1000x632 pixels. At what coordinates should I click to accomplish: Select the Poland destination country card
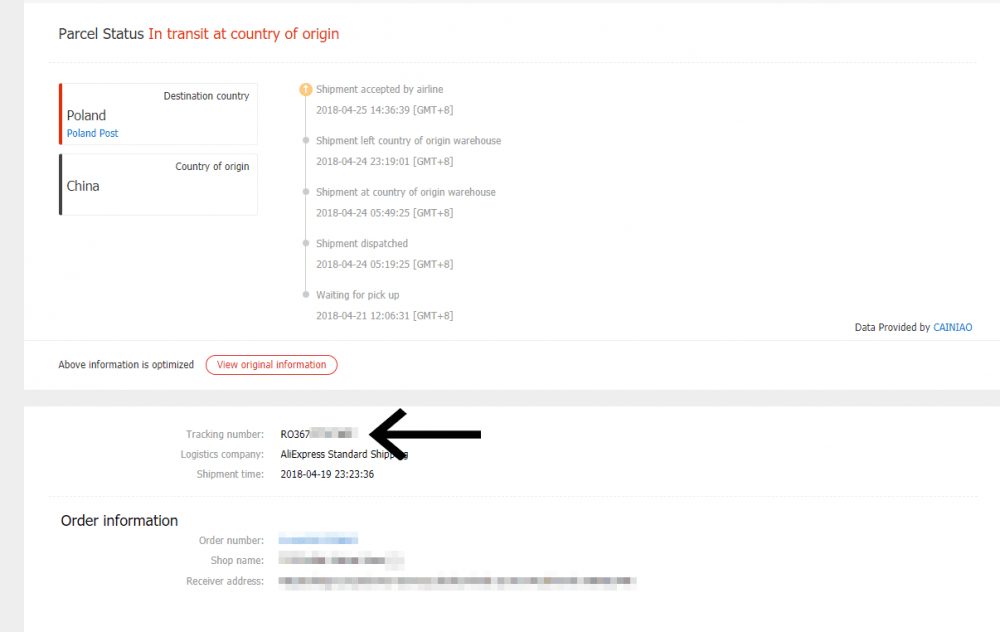tap(159, 114)
